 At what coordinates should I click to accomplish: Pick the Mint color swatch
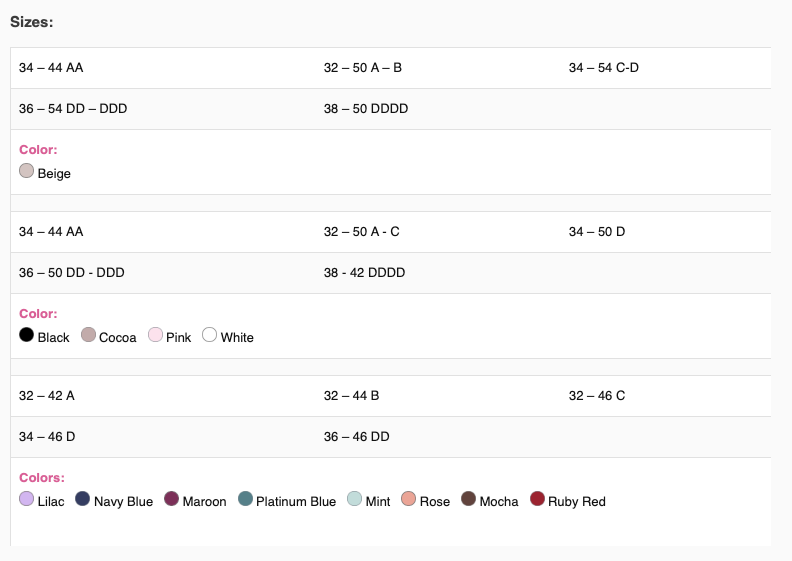[x=355, y=499]
